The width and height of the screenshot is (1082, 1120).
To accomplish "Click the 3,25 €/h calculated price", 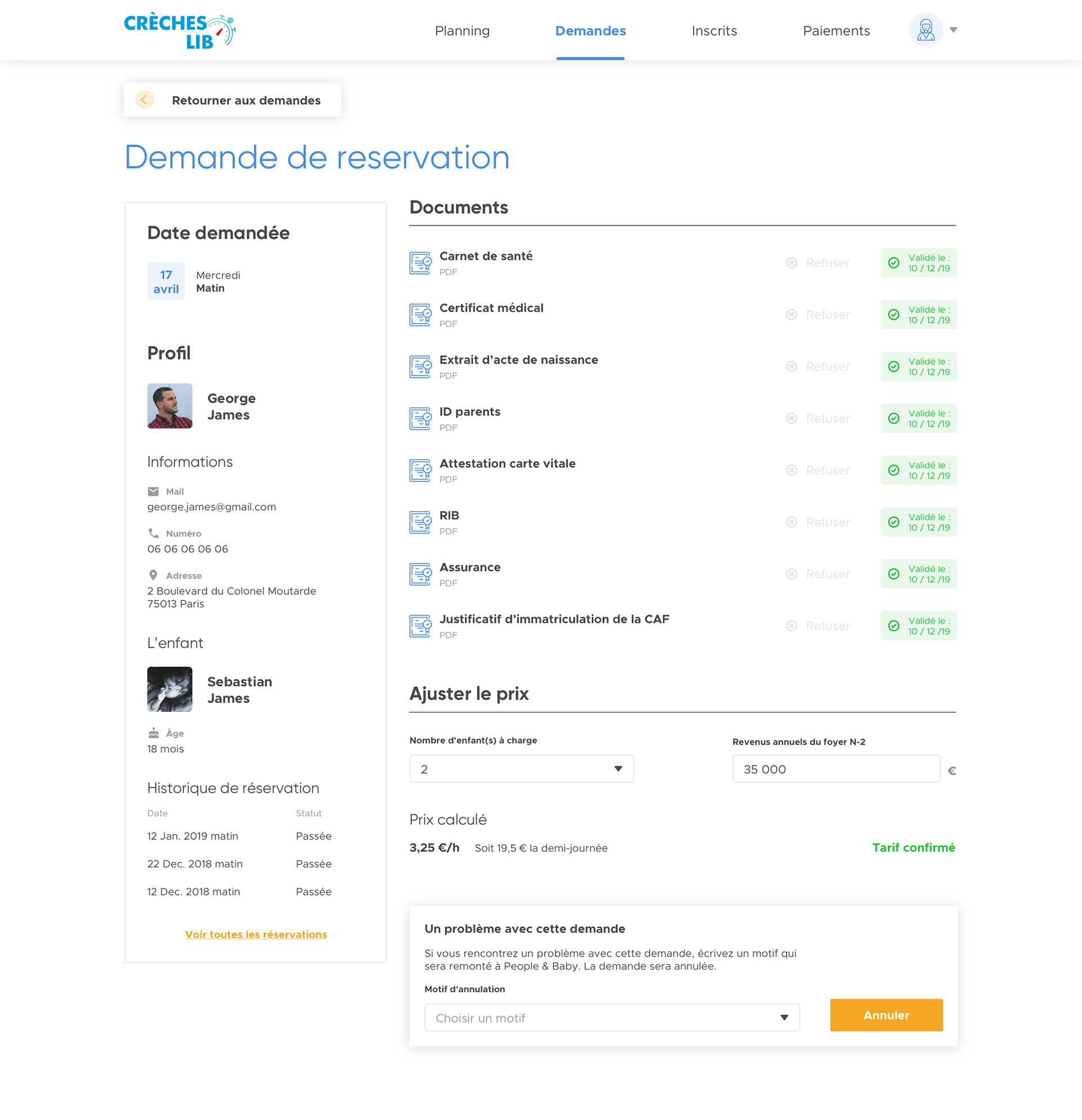I will point(434,847).
